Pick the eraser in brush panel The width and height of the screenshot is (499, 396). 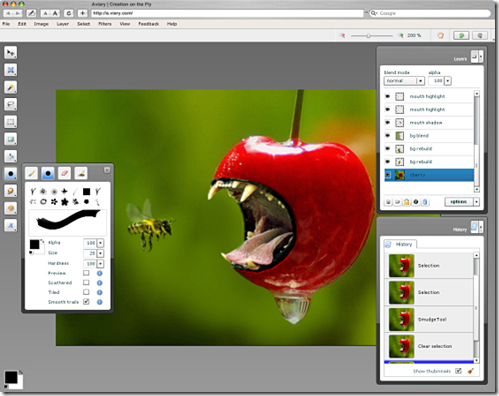[64, 173]
